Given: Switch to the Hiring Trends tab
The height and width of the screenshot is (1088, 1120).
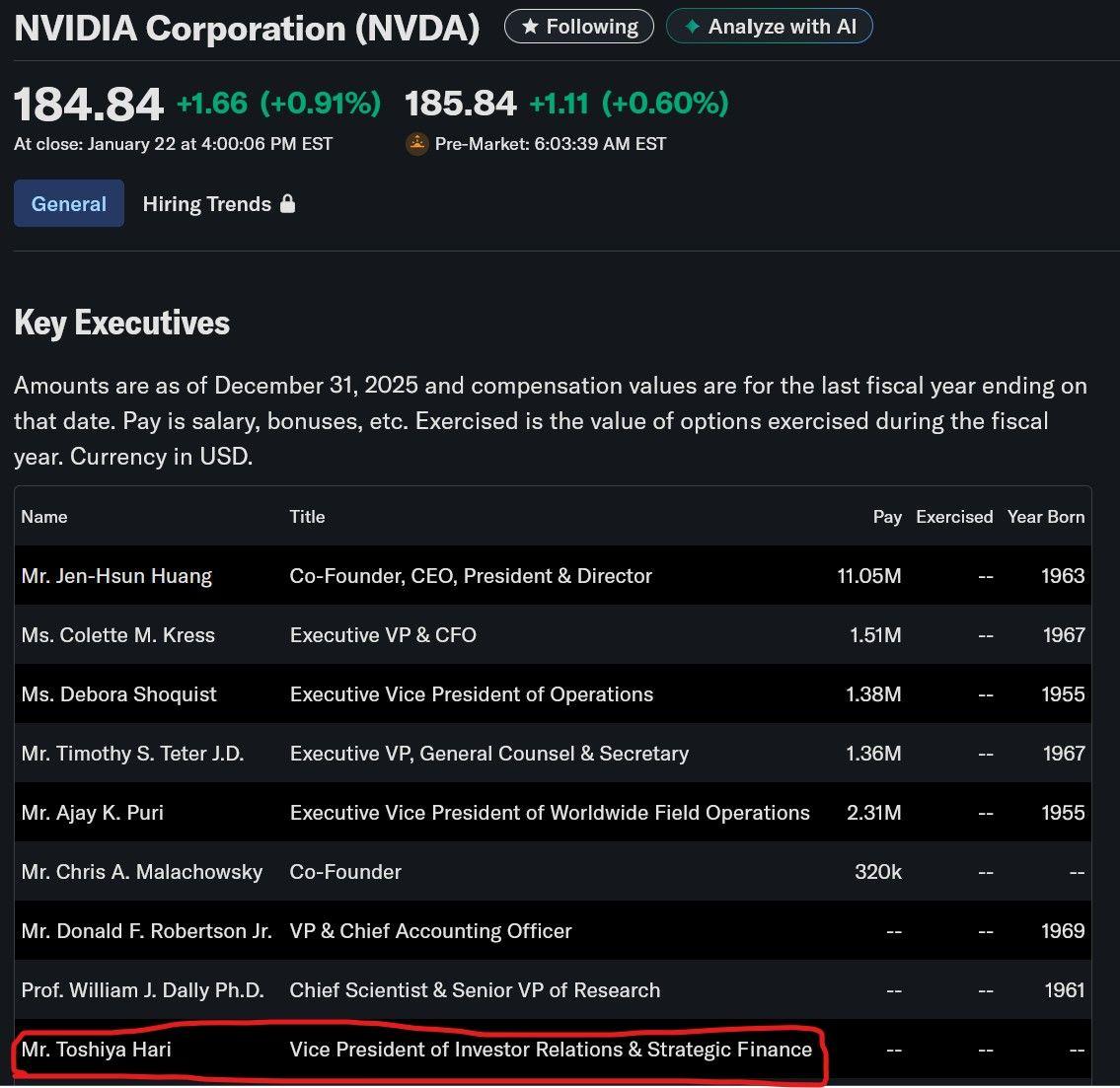Looking at the screenshot, I should (x=207, y=204).
